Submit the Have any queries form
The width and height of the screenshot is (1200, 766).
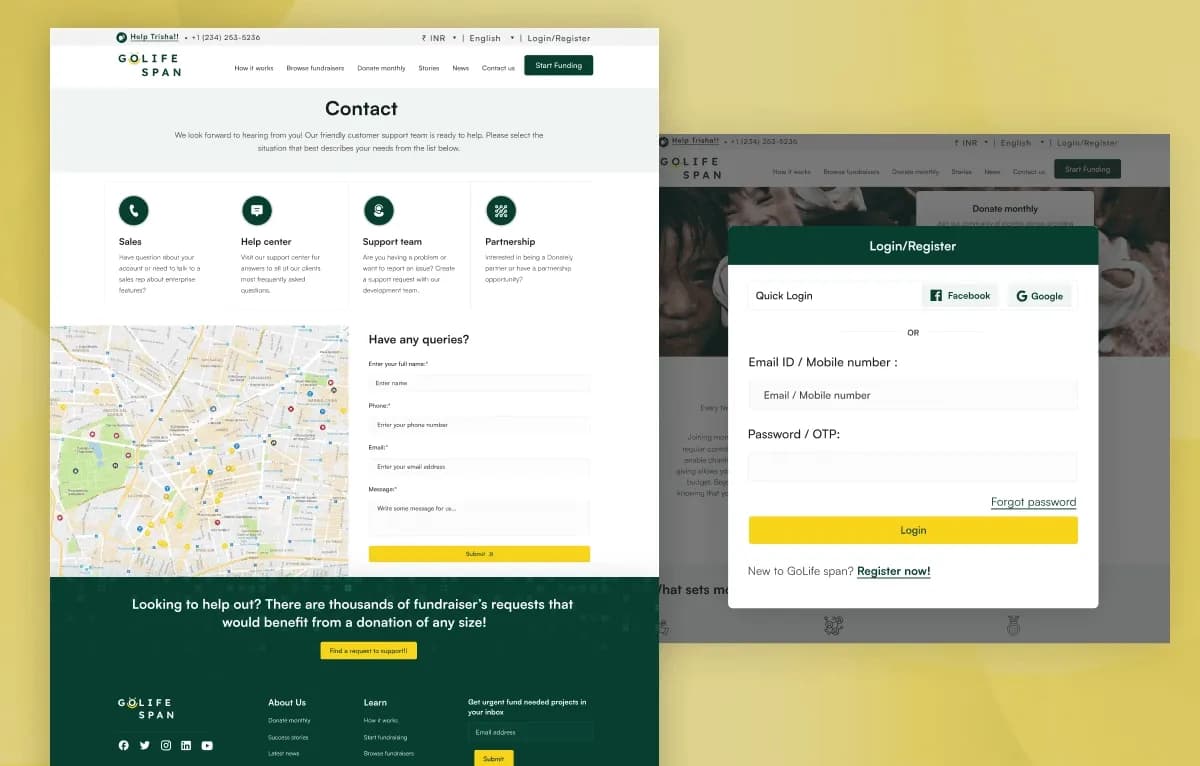[x=479, y=554]
